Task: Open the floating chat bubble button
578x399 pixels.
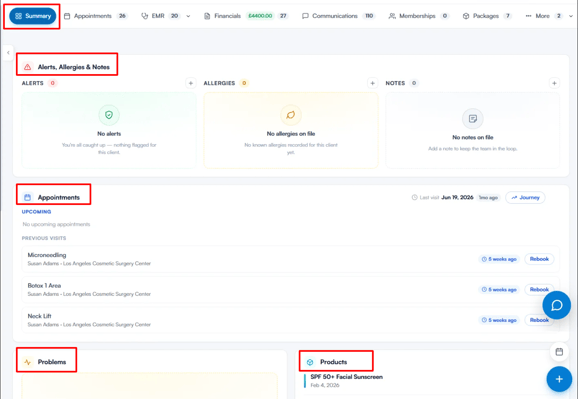Action: (x=557, y=305)
